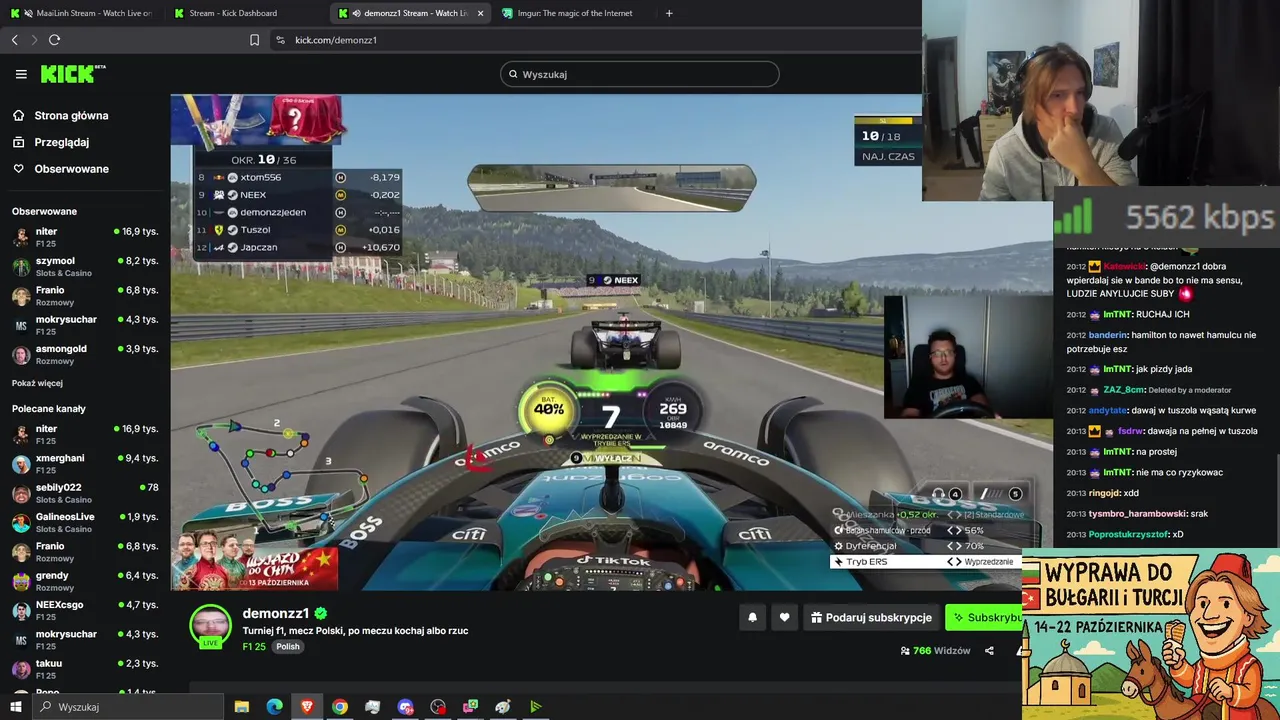The height and width of the screenshot is (720, 1280).
Task: Click the KICK beta logo
Action: (73, 74)
